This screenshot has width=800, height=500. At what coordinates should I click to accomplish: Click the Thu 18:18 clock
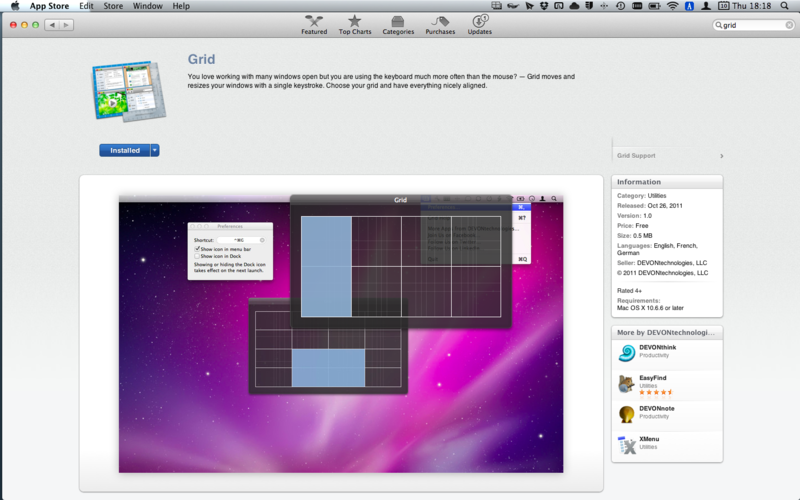point(751,6)
